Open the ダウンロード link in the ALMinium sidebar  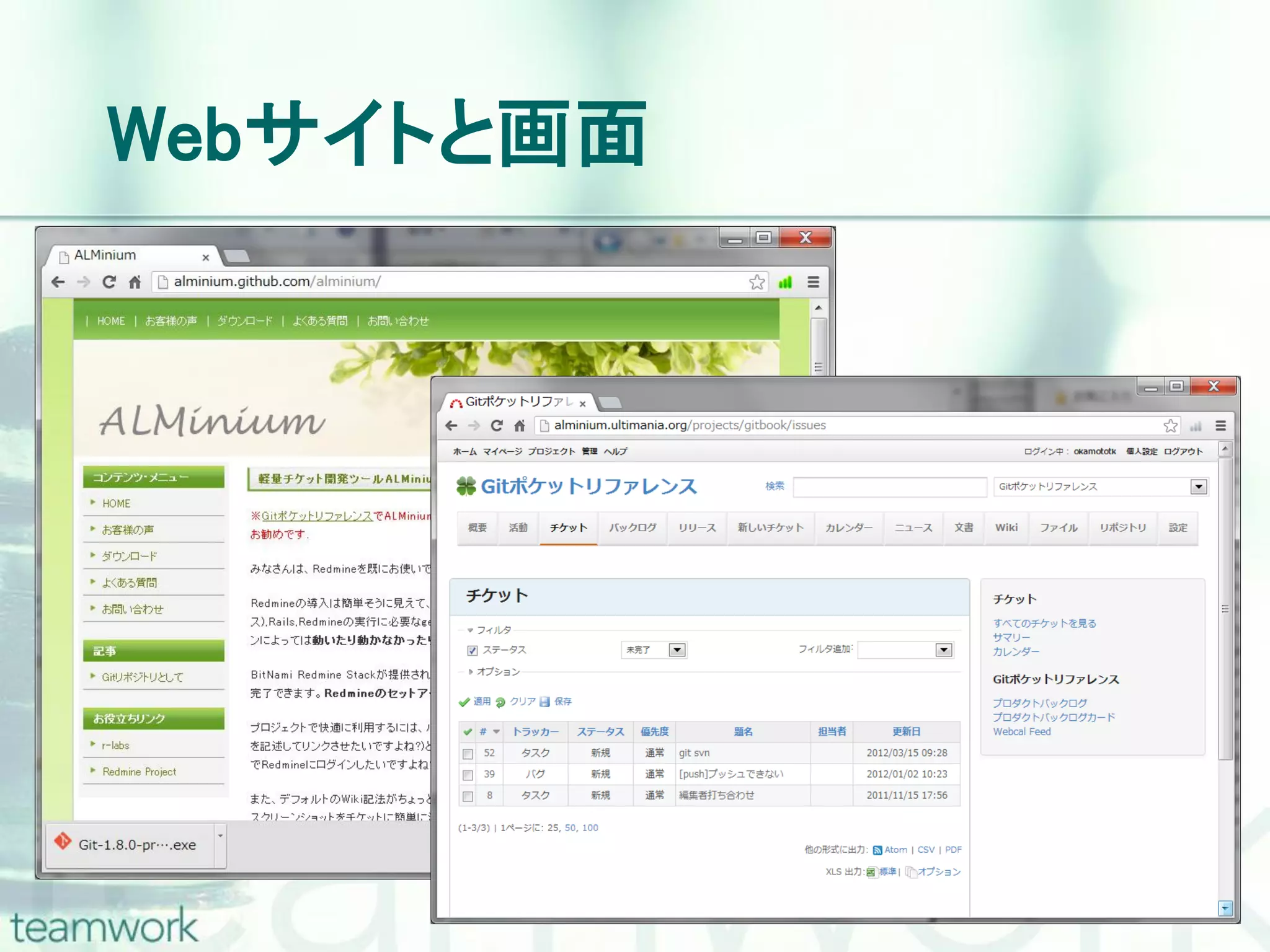(x=129, y=556)
